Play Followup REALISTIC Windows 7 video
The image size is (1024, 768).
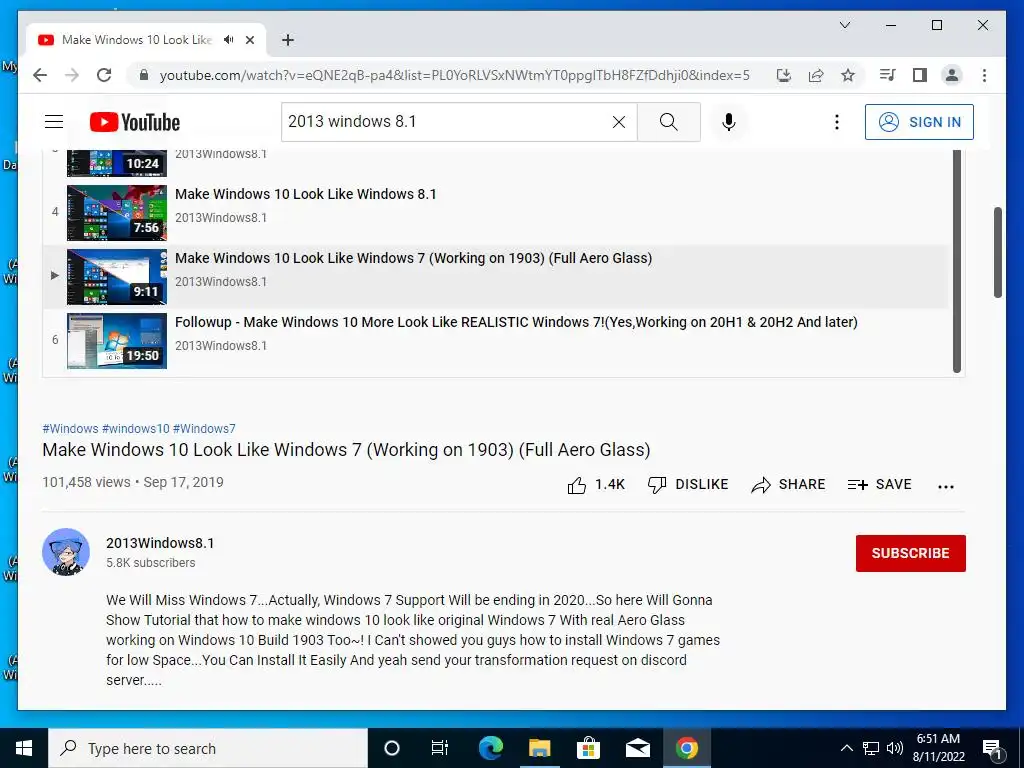tap(516, 322)
